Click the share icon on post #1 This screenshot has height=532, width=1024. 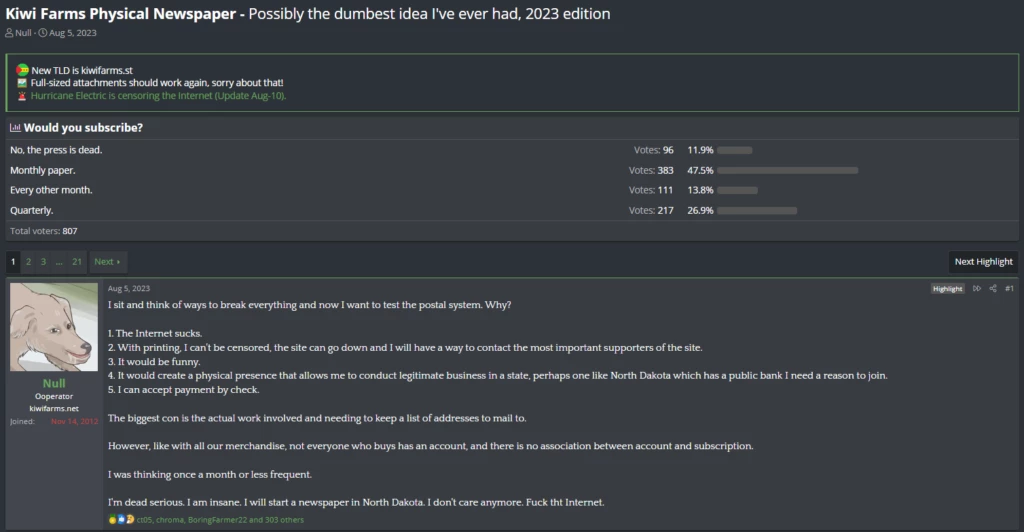(x=993, y=289)
